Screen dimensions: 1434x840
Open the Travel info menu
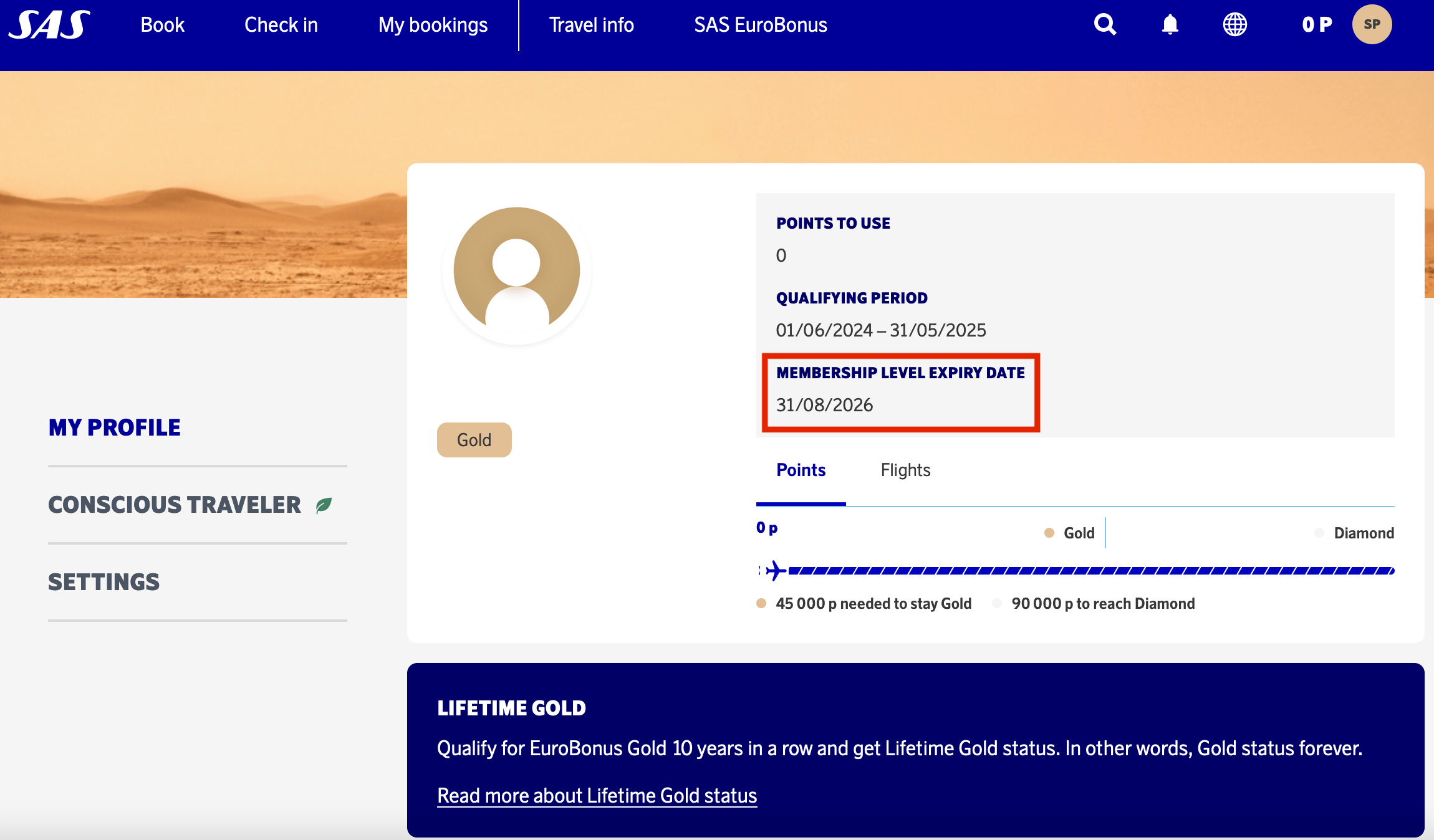[x=590, y=24]
